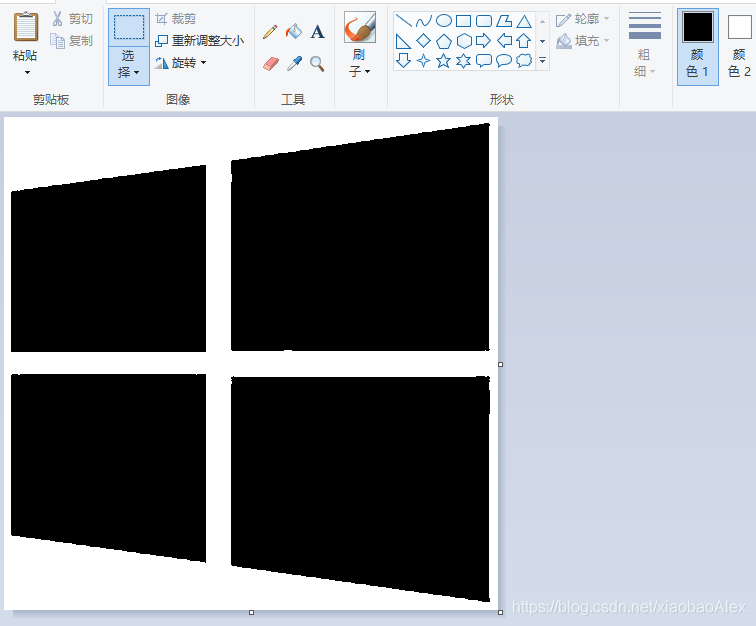This screenshot has width=756, height=626.
Task: Select the Color picker eyedropper
Action: (294, 63)
